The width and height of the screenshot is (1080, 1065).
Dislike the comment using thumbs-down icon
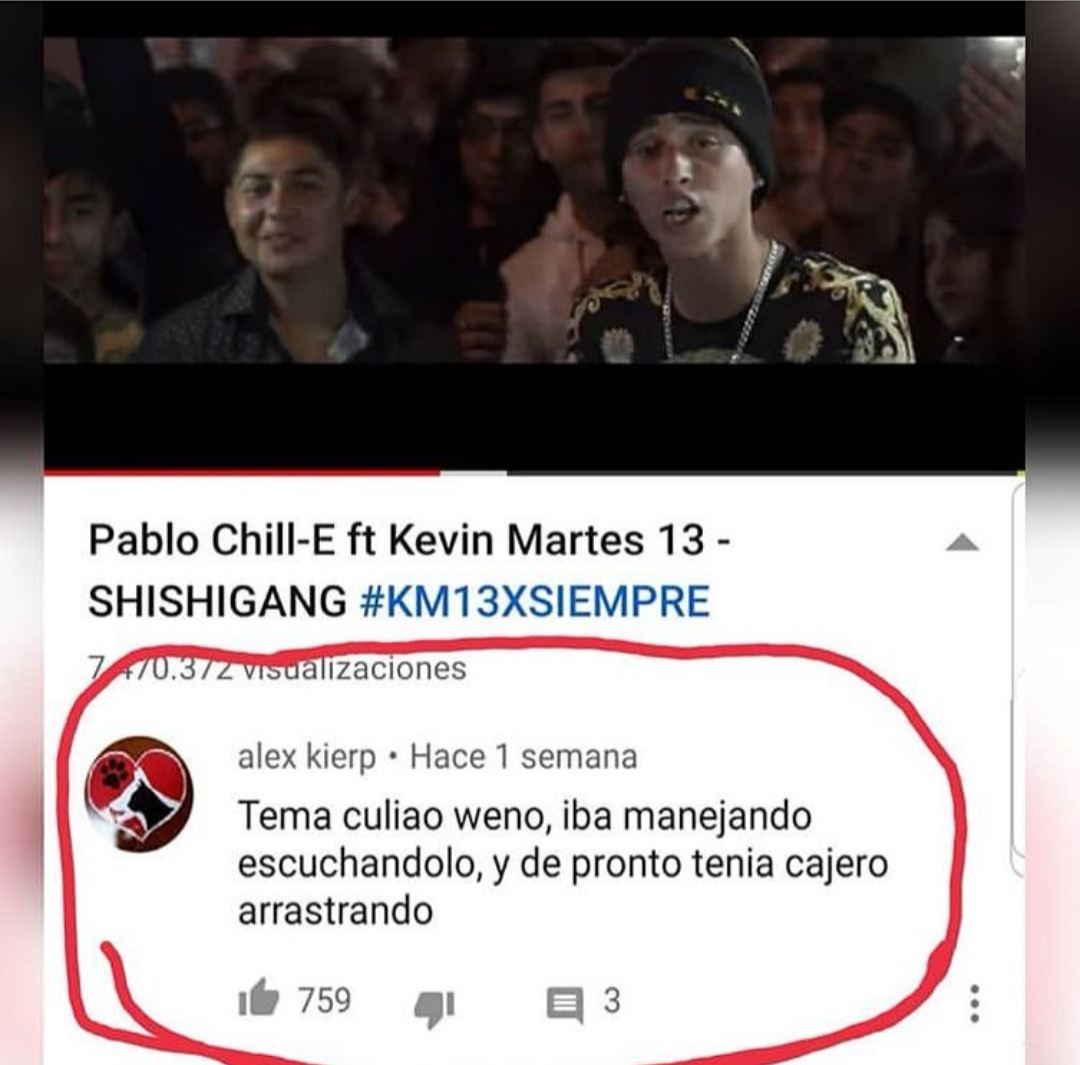434,1007
